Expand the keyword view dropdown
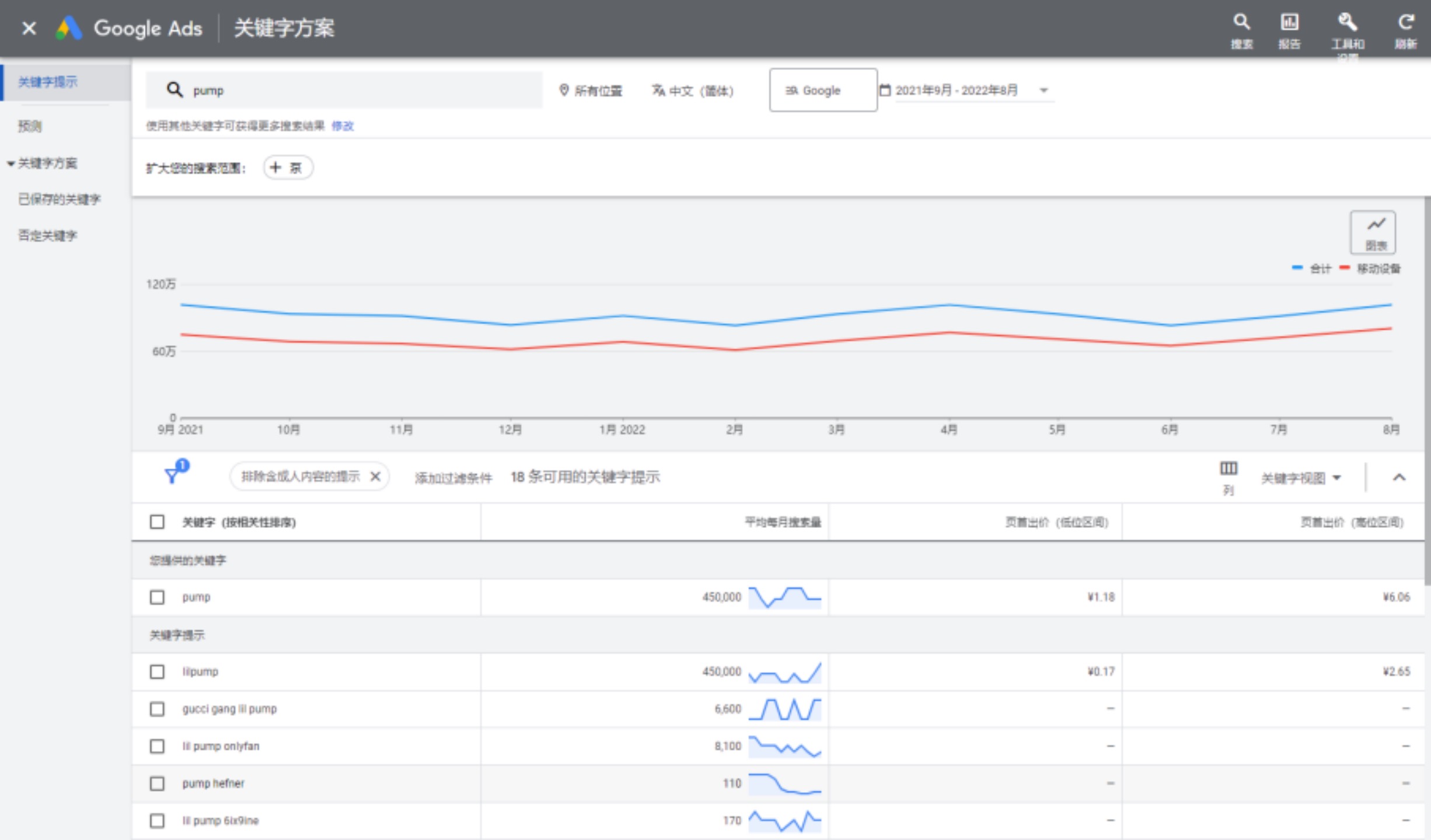Viewport: 1431px width, 840px height. tap(1300, 478)
